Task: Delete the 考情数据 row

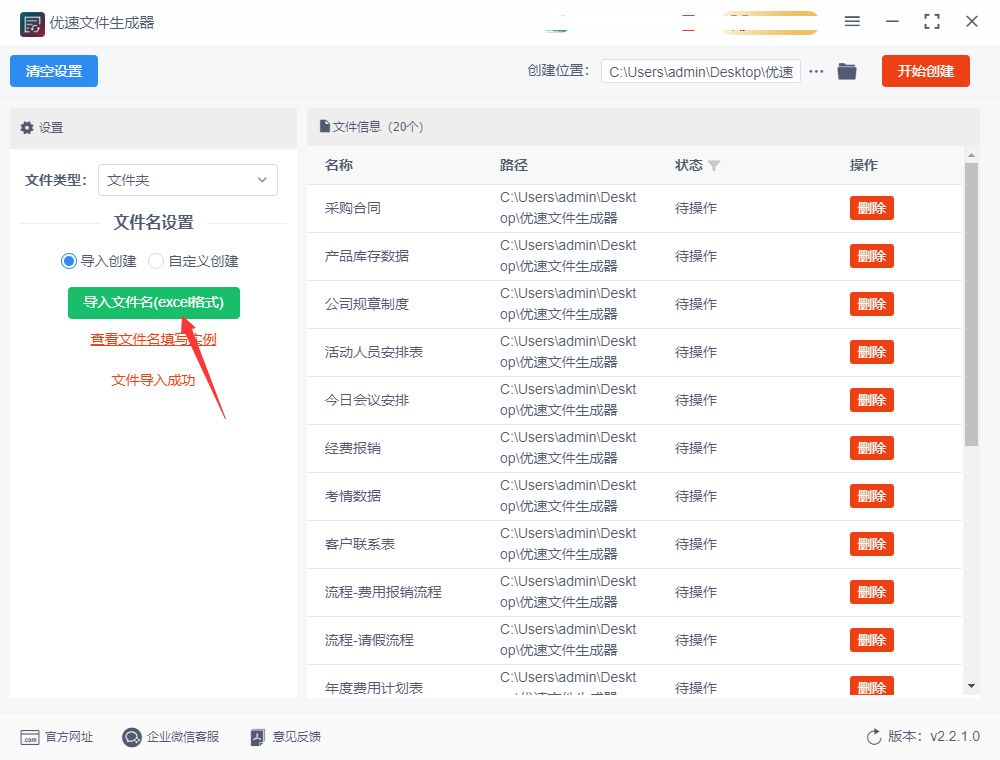Action: pyautogui.click(x=871, y=496)
